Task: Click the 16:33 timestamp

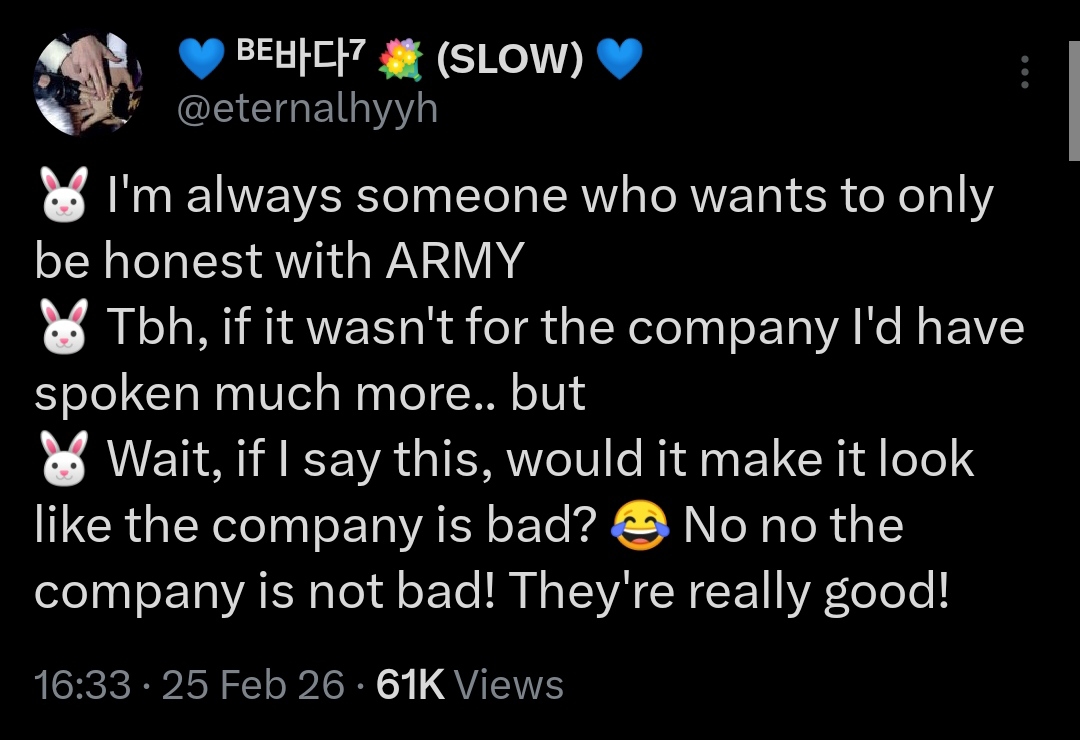Action: click(x=82, y=685)
